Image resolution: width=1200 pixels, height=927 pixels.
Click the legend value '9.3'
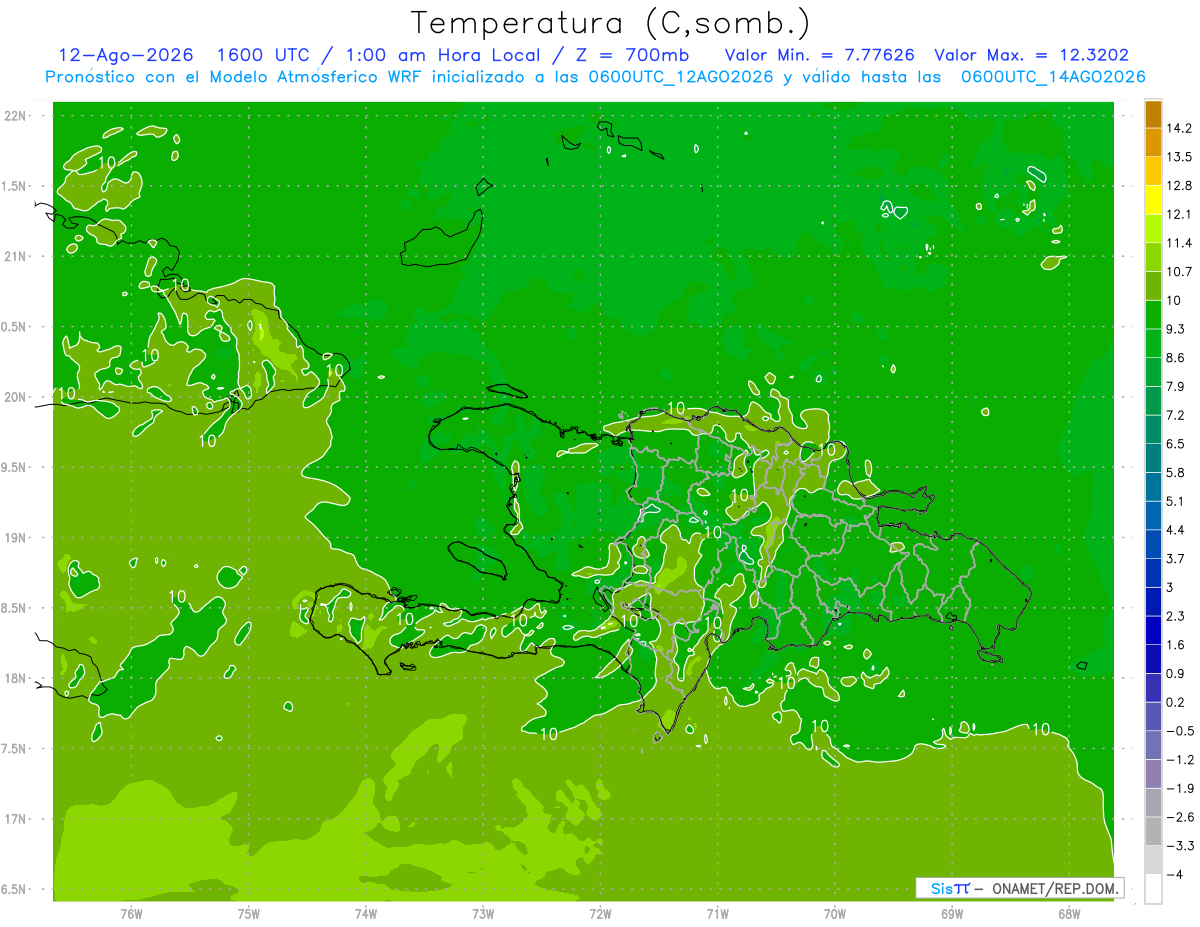click(1176, 328)
